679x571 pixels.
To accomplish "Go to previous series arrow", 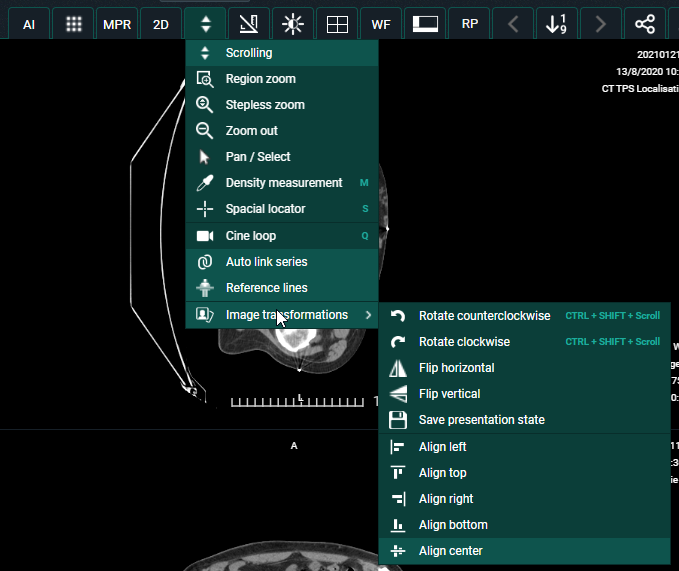I will (x=513, y=24).
